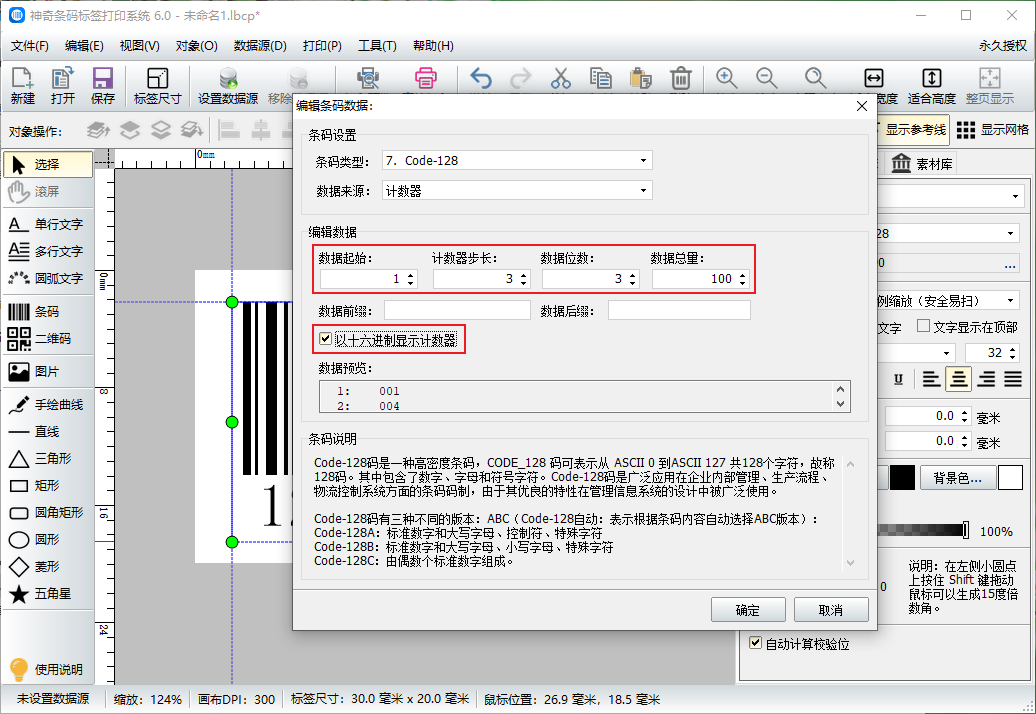
Task: Toggle the 显示网格 grid display
Action: 992,130
